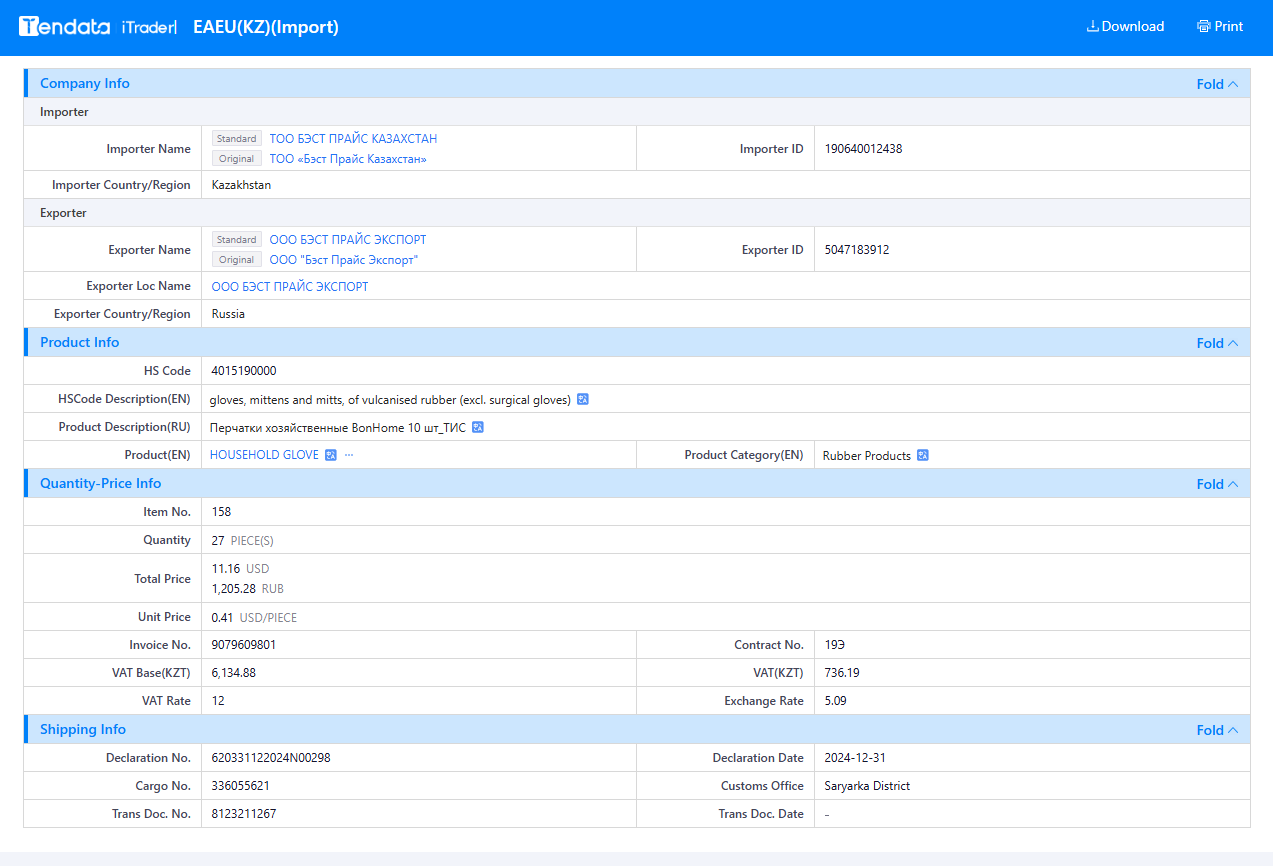Click the Standard tag beside exporter name
Viewport: 1273px width, 866px height.
click(x=237, y=240)
